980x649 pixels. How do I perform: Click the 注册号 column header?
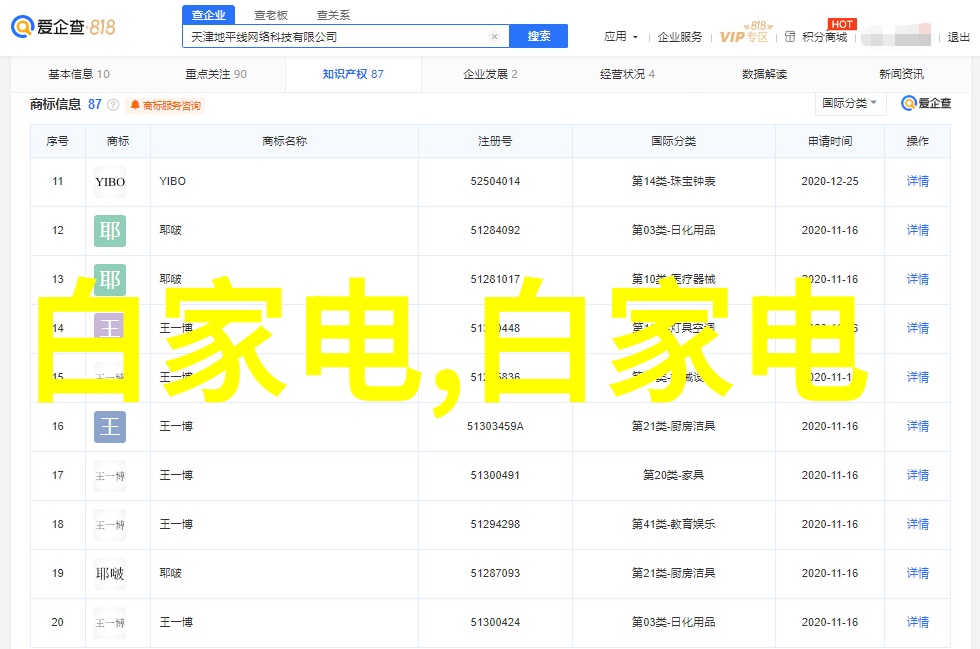[495, 141]
